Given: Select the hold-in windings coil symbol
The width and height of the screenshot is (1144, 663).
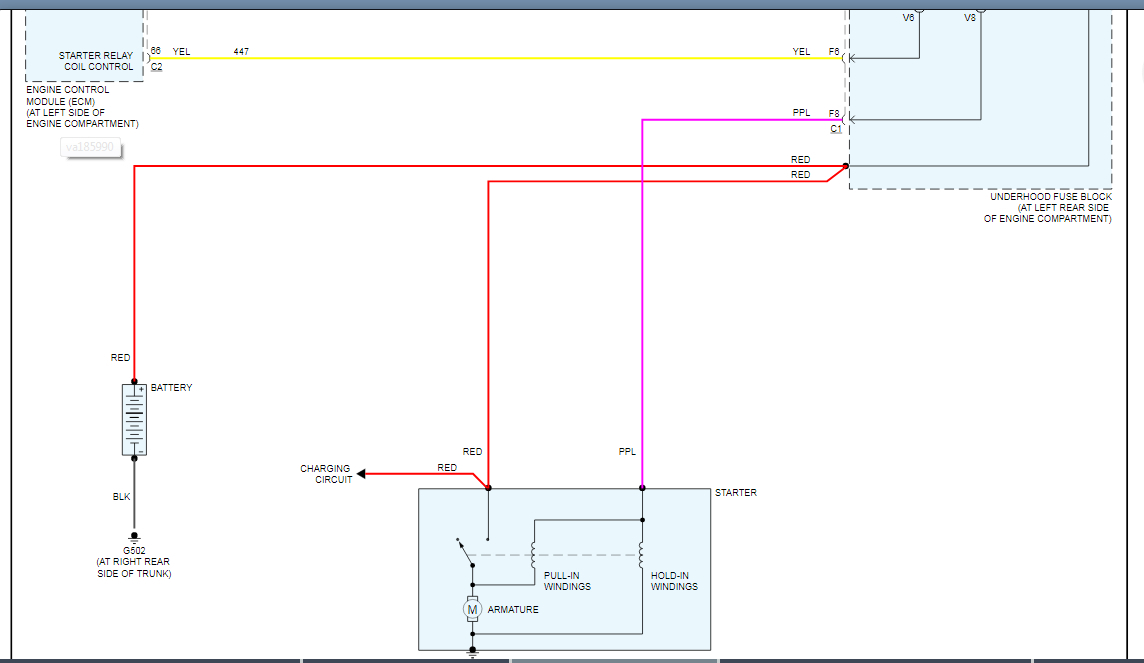Looking at the screenshot, I should point(642,553).
